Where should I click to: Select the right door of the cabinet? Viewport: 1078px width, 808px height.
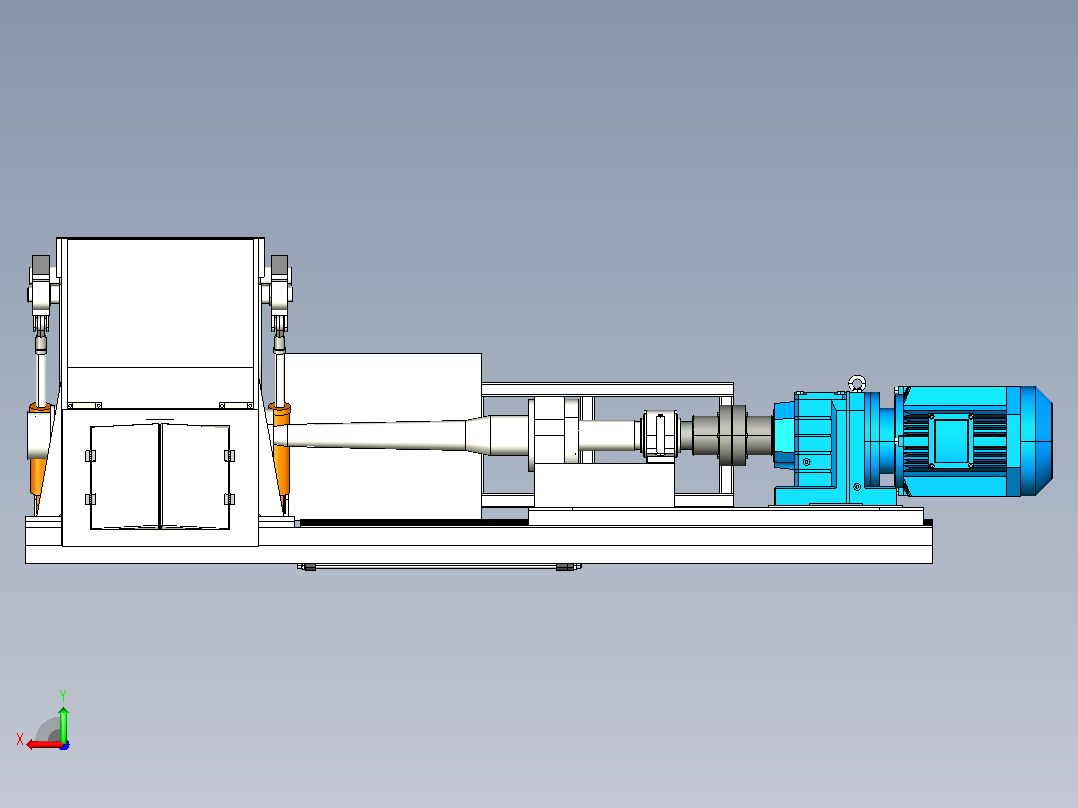[195, 477]
